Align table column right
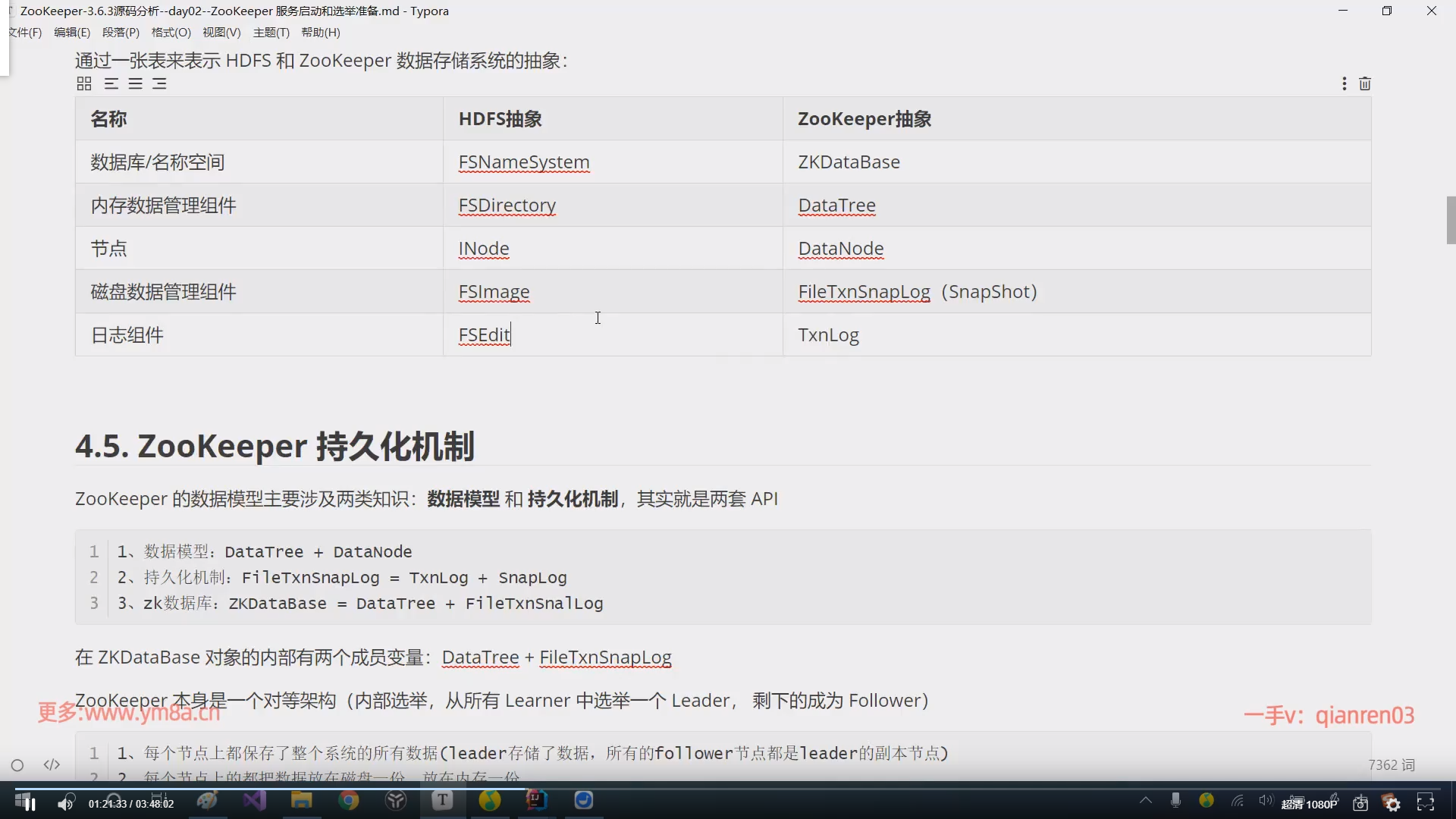This screenshot has height=819, width=1456. click(159, 84)
